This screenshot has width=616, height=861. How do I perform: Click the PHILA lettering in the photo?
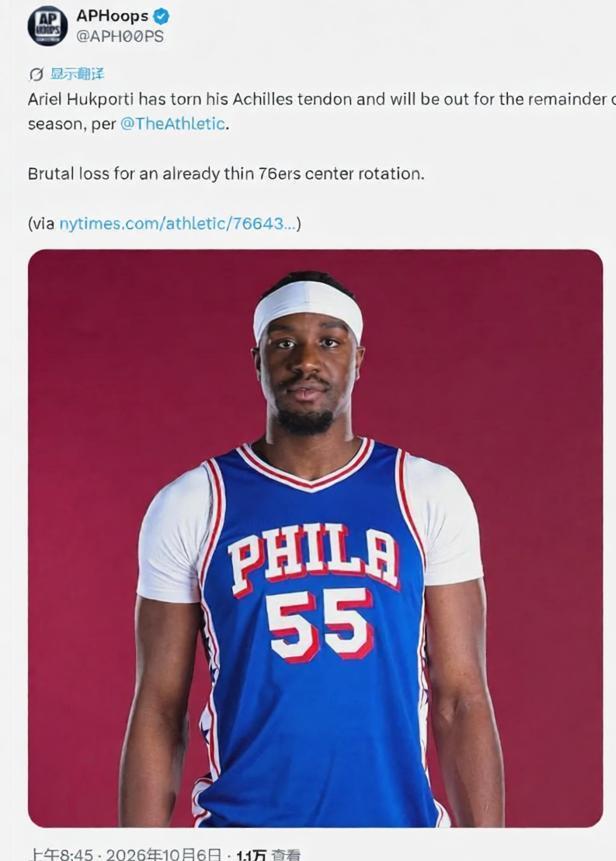point(314,559)
